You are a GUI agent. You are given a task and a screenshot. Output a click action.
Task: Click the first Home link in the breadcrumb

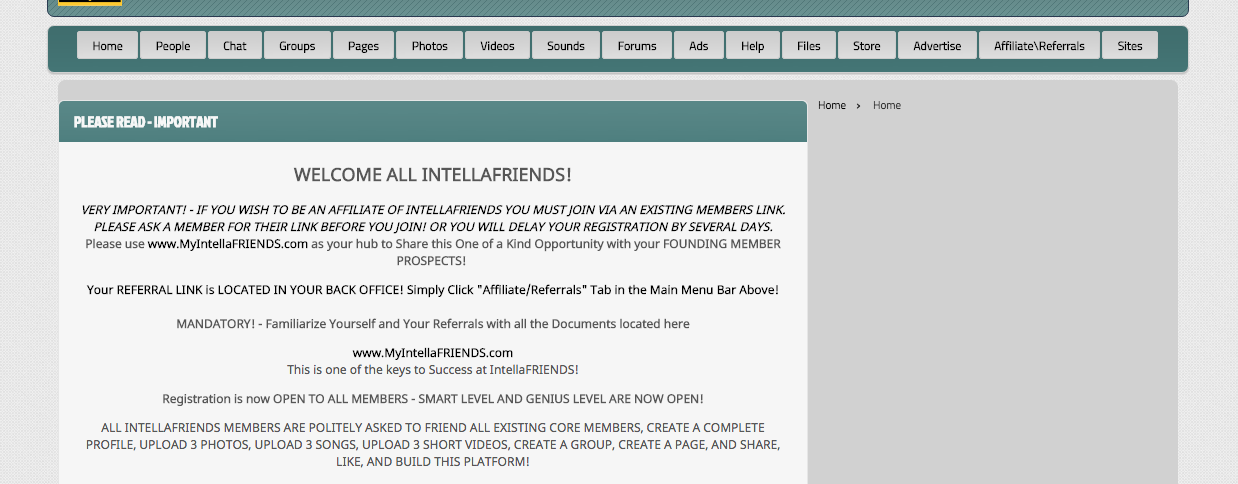tap(831, 105)
